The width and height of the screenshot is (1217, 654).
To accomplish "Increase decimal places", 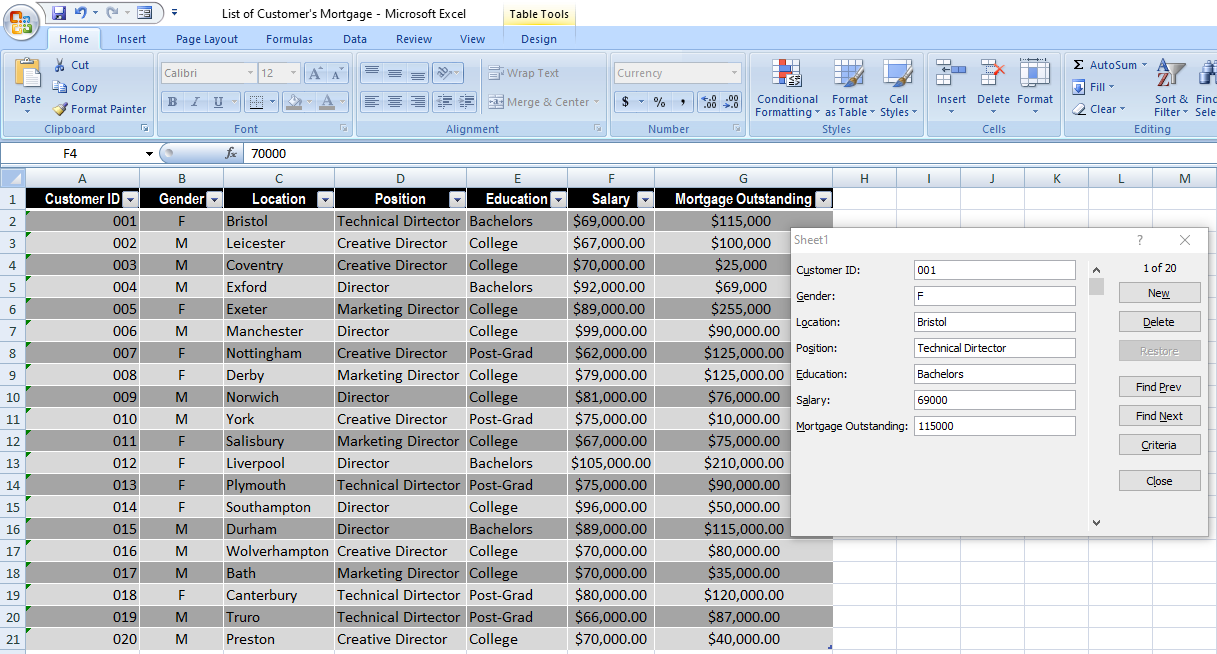I will point(709,102).
